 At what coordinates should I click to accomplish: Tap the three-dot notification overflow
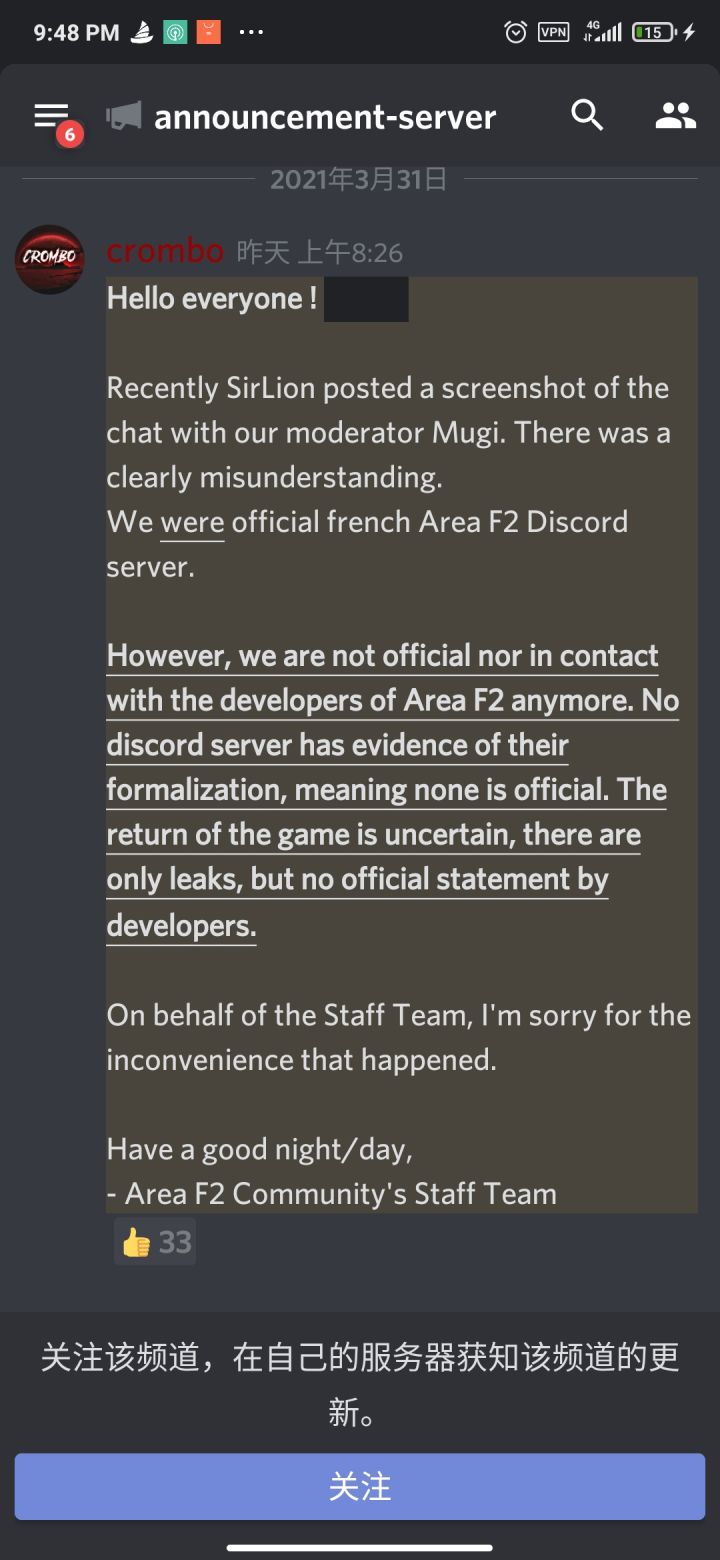(251, 32)
